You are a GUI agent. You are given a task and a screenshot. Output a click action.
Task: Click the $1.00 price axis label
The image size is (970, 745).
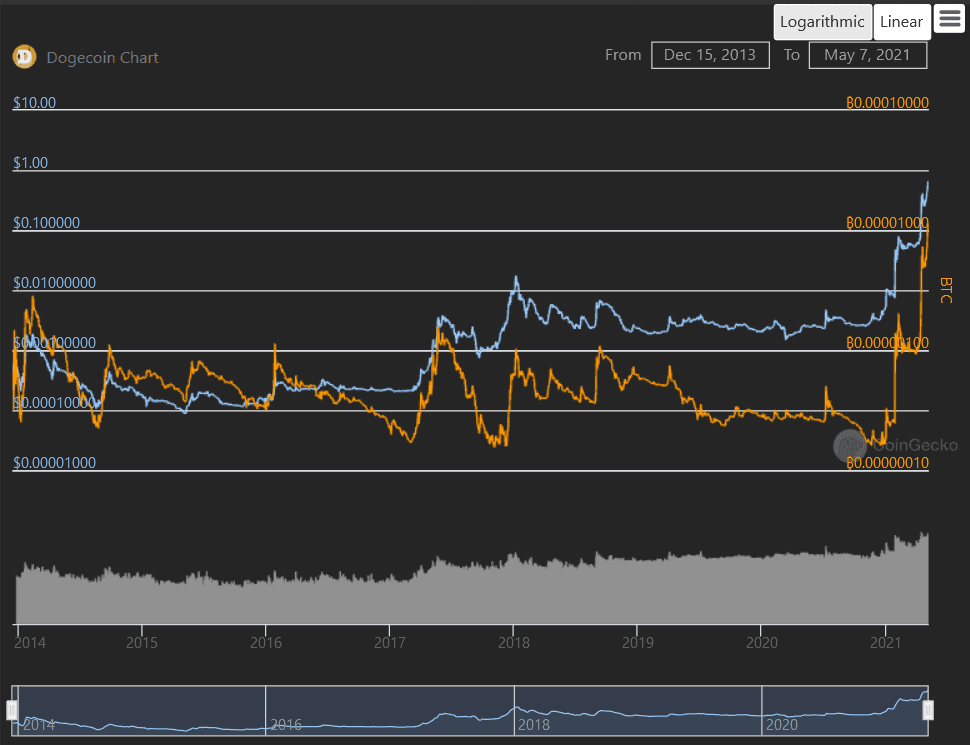pos(31,163)
